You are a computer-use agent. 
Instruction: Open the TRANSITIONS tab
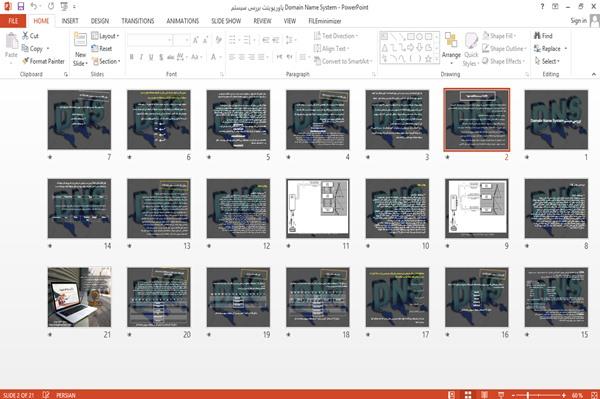pyautogui.click(x=138, y=21)
